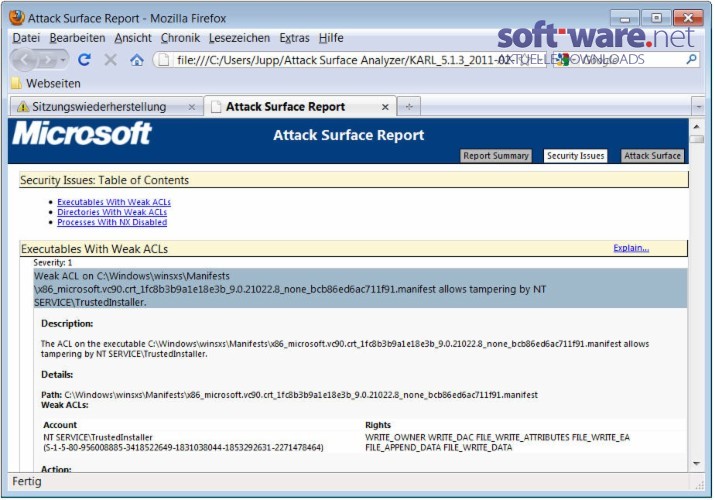The height and width of the screenshot is (500, 715).
Task: Follow the Directories With Weak ACLs link
Action: coord(112,212)
